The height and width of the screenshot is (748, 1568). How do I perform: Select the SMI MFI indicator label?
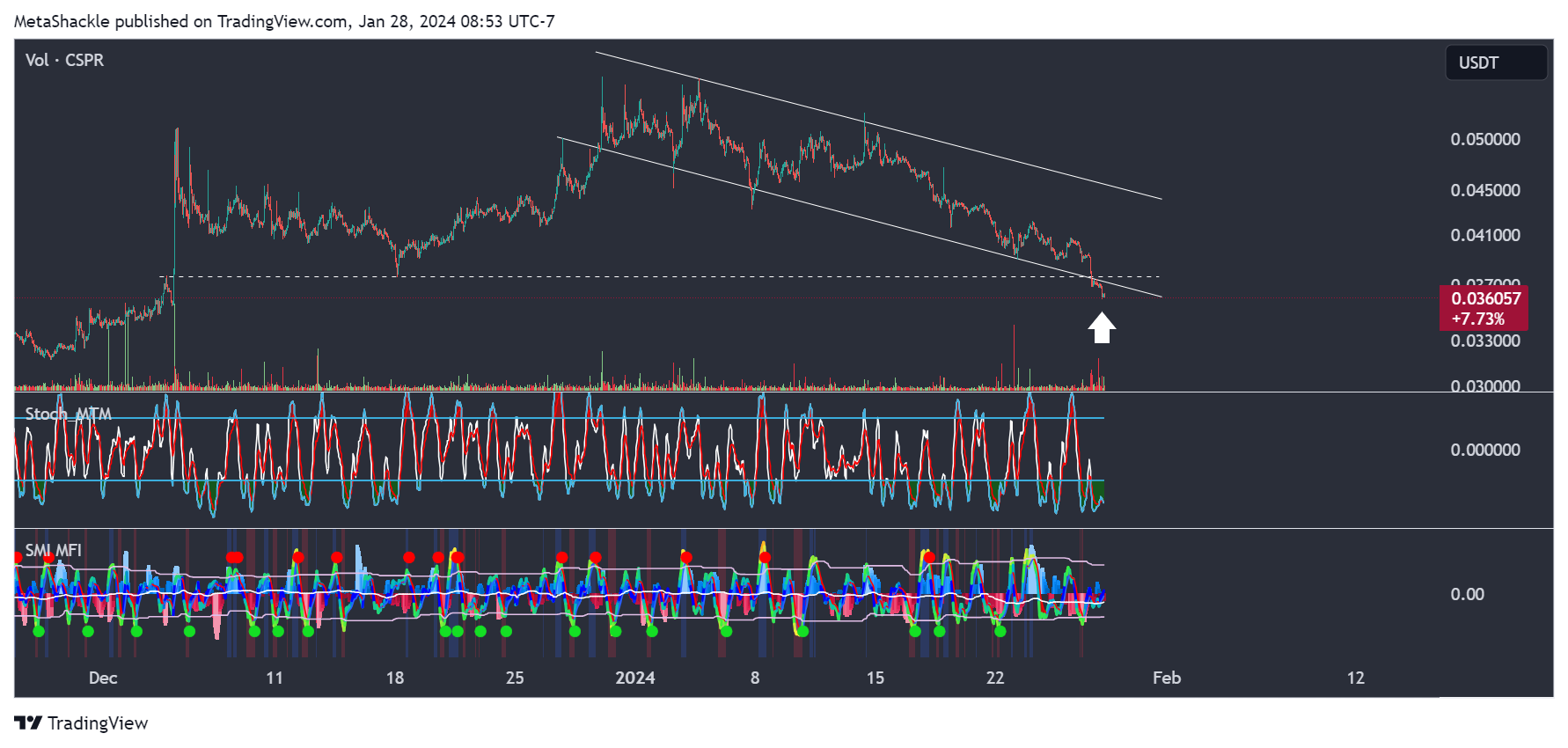pos(53,550)
